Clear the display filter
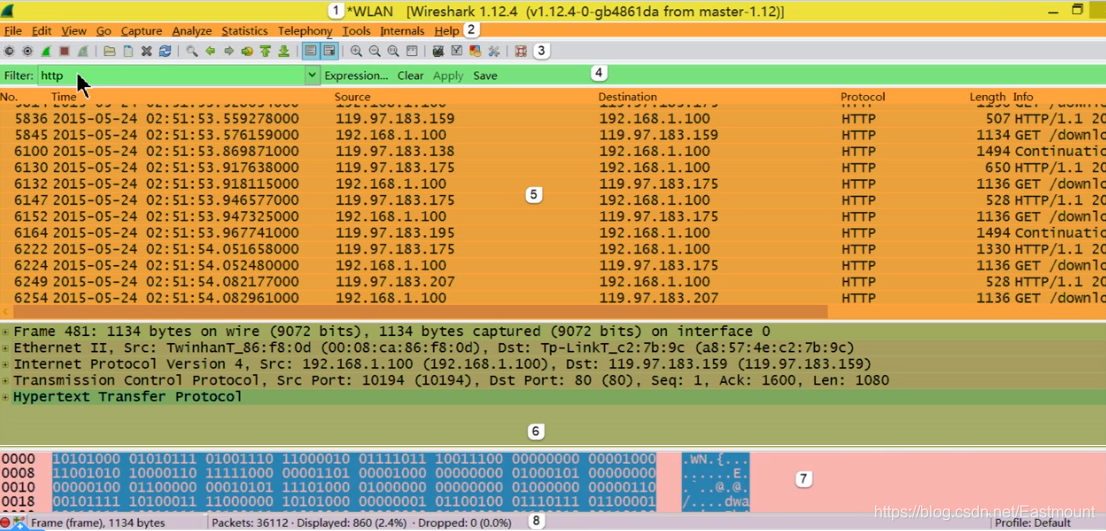The image size is (1106, 531). tap(411, 75)
